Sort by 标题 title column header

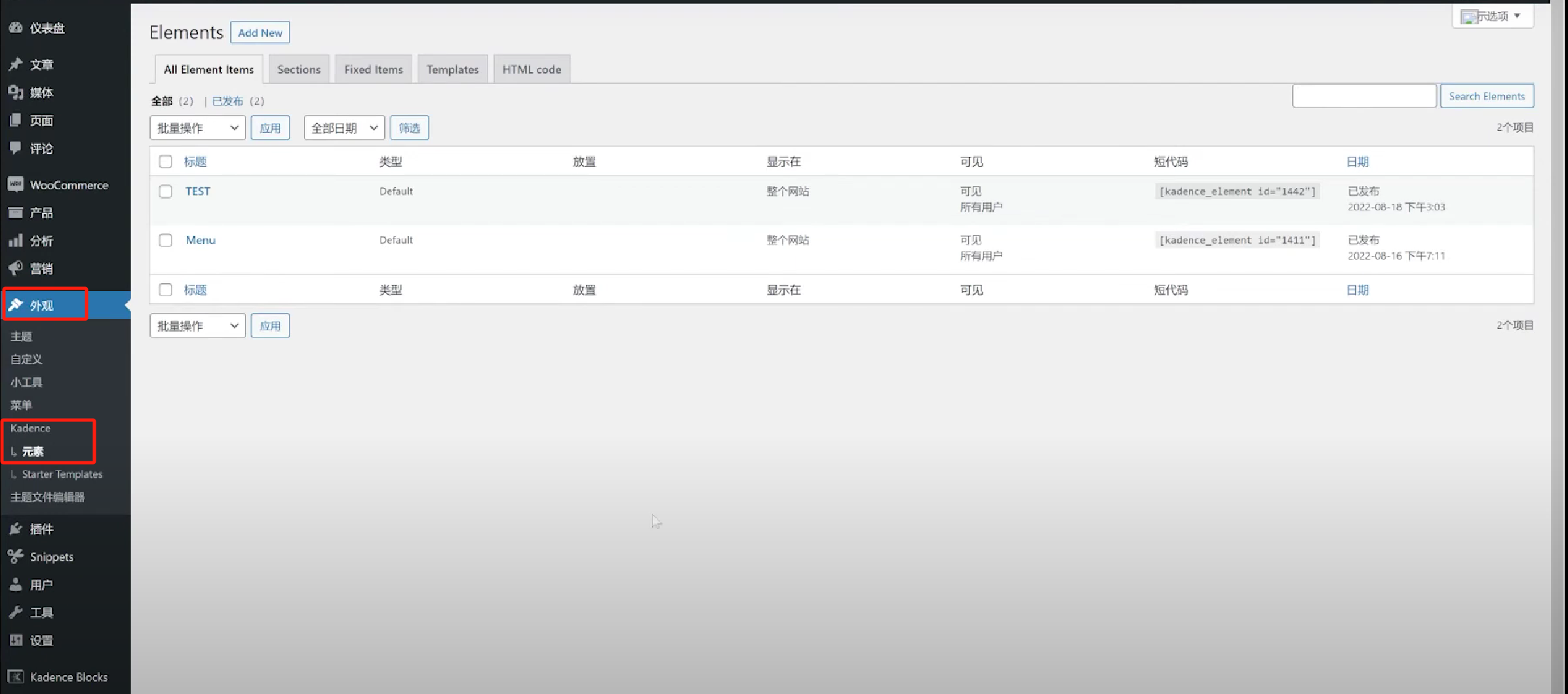point(195,162)
